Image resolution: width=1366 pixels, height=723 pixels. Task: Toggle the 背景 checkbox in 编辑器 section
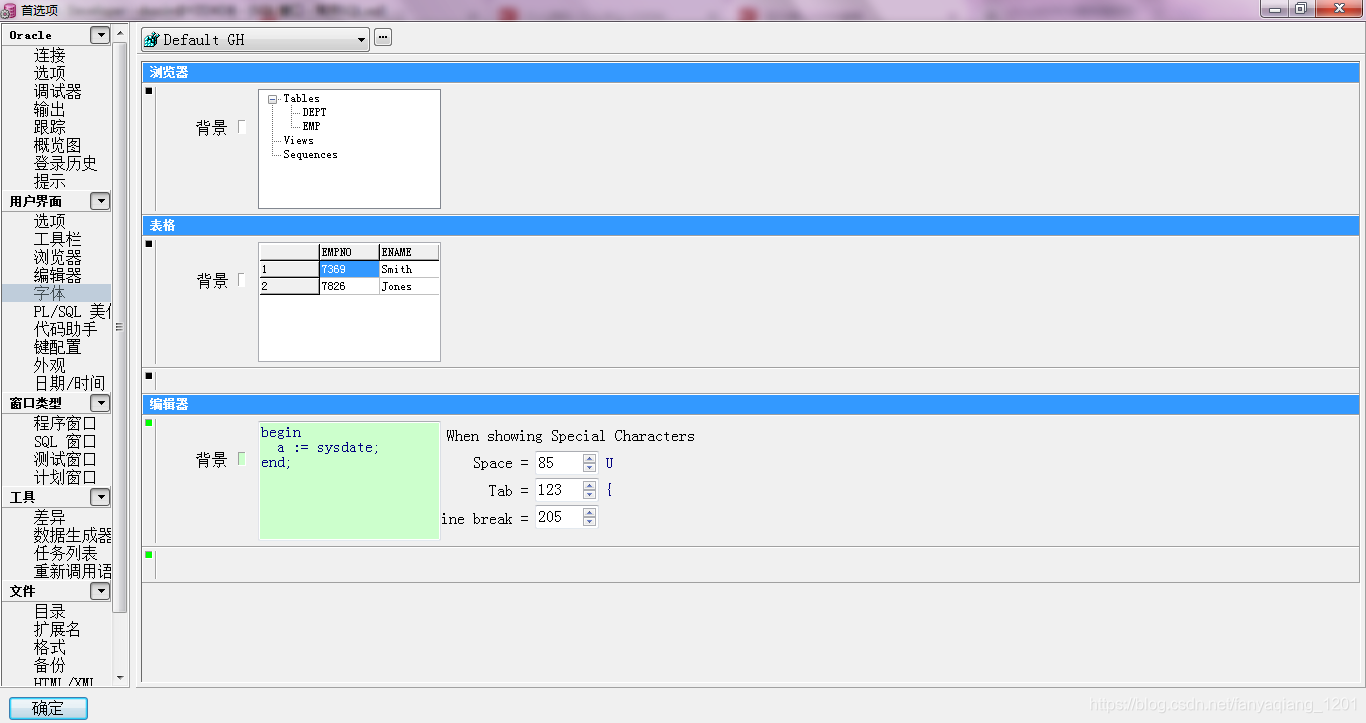click(x=242, y=459)
